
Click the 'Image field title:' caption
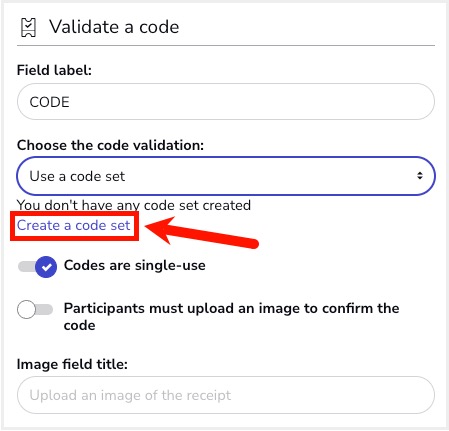72,364
